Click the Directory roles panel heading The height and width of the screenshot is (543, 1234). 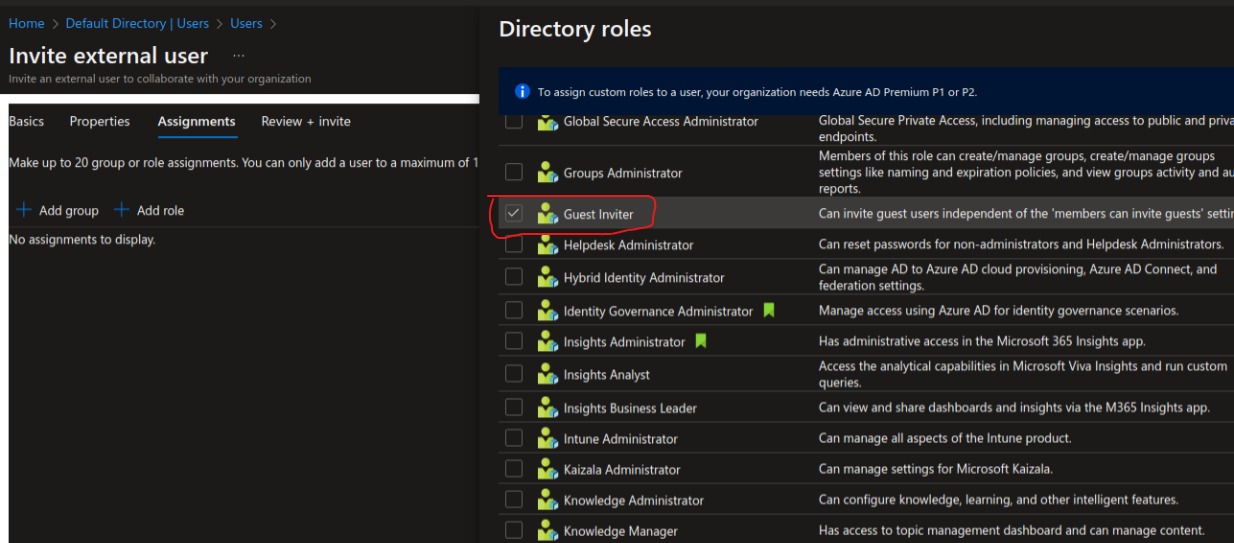click(x=575, y=30)
